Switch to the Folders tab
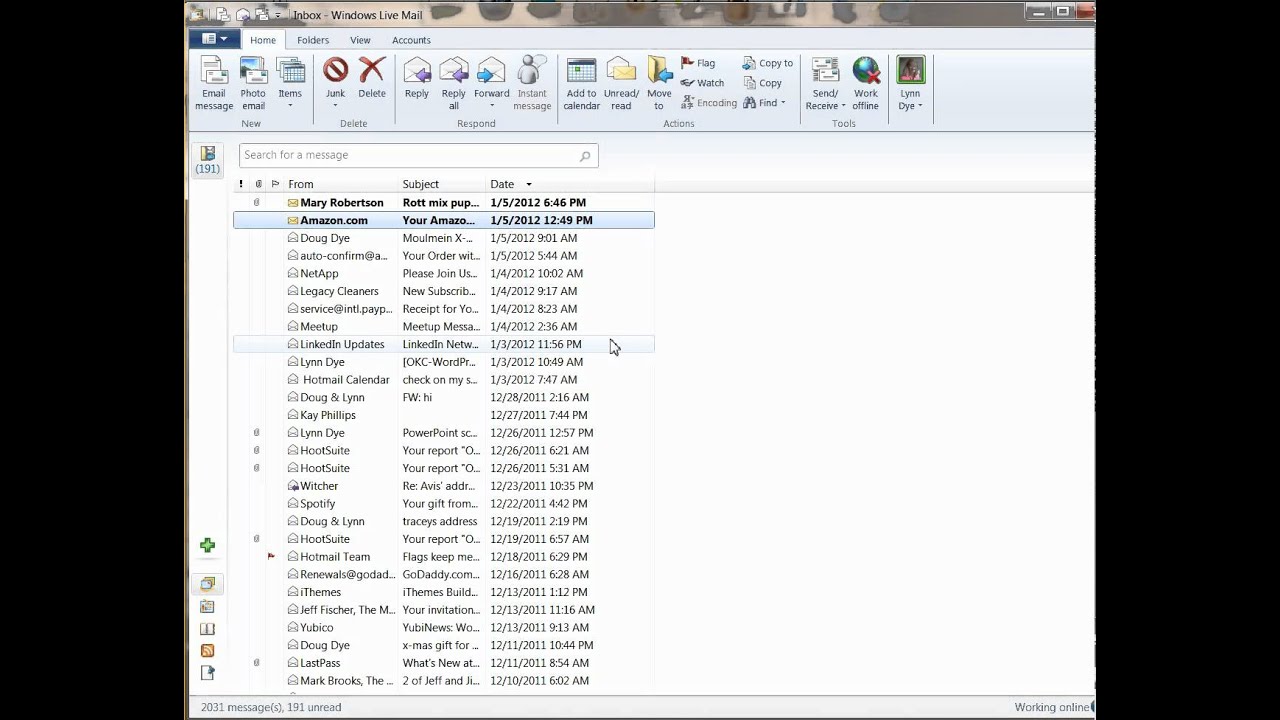 point(313,40)
